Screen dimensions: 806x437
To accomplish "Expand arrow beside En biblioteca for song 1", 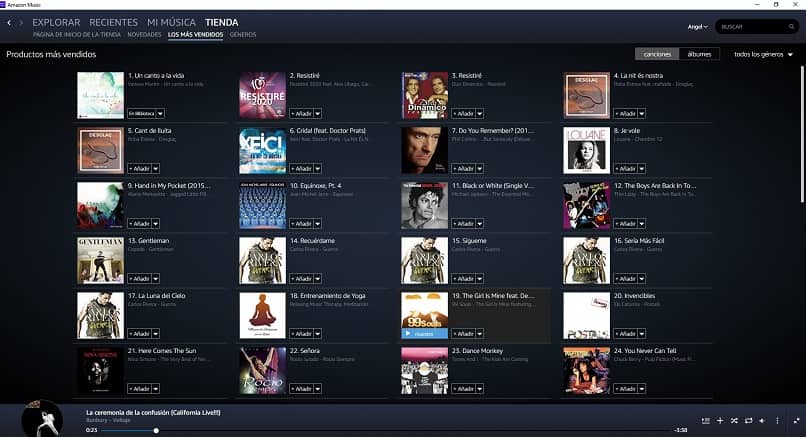I will [160, 113].
